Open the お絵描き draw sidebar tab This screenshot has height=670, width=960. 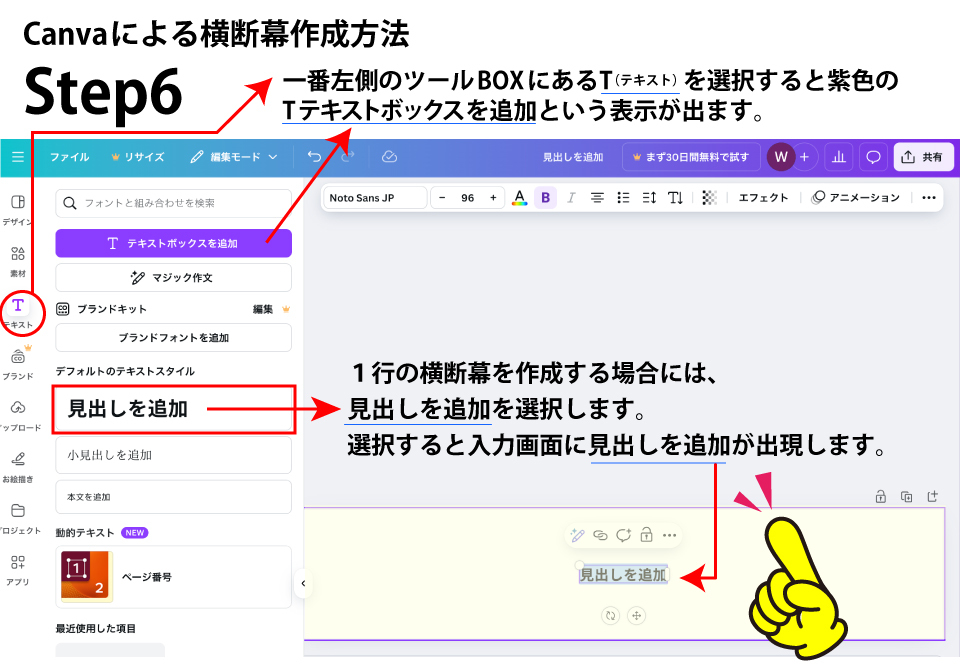[18, 467]
